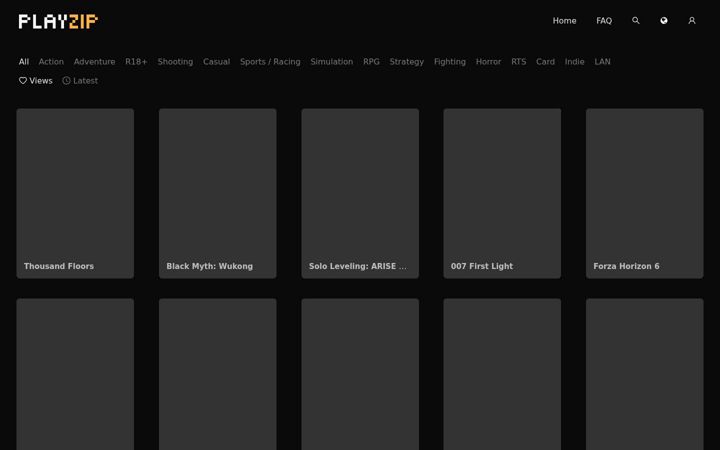Filter by RTS category

click(x=518, y=62)
